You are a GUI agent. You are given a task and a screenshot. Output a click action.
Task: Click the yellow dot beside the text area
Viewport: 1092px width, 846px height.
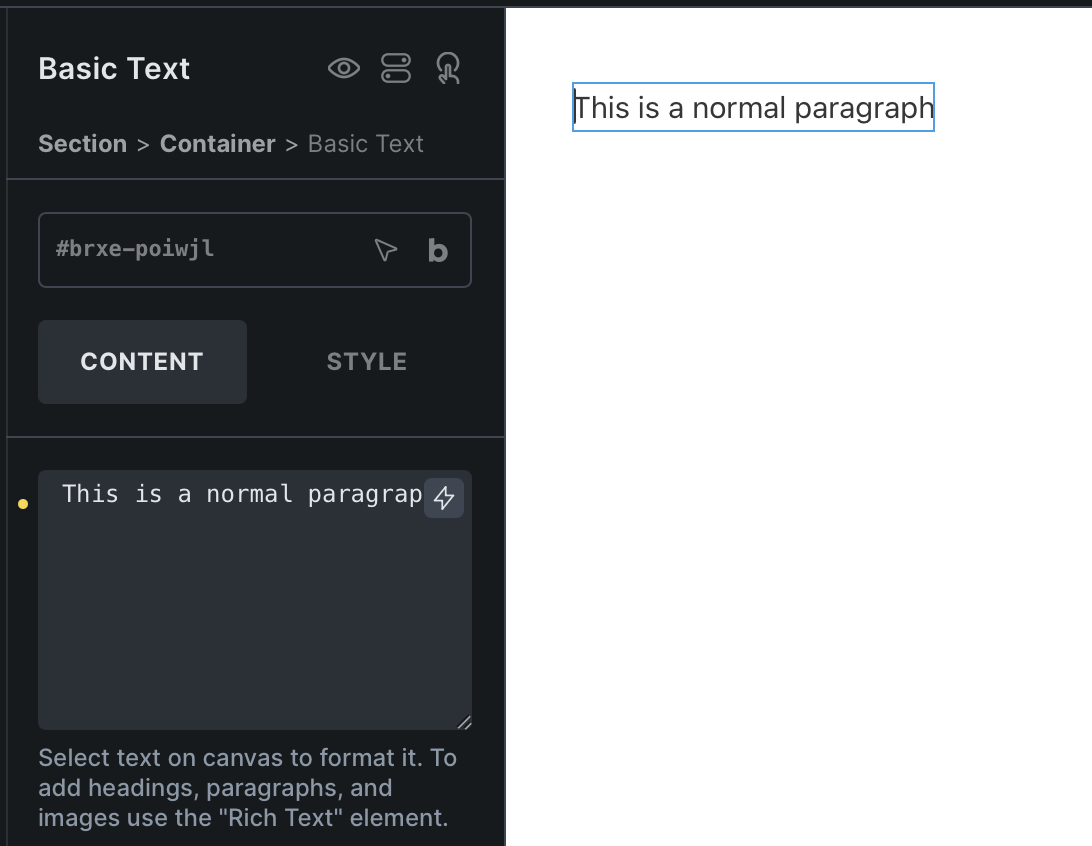tap(23, 503)
